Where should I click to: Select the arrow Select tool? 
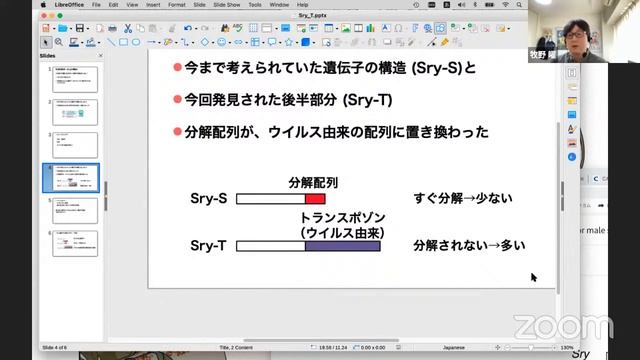coord(46,42)
